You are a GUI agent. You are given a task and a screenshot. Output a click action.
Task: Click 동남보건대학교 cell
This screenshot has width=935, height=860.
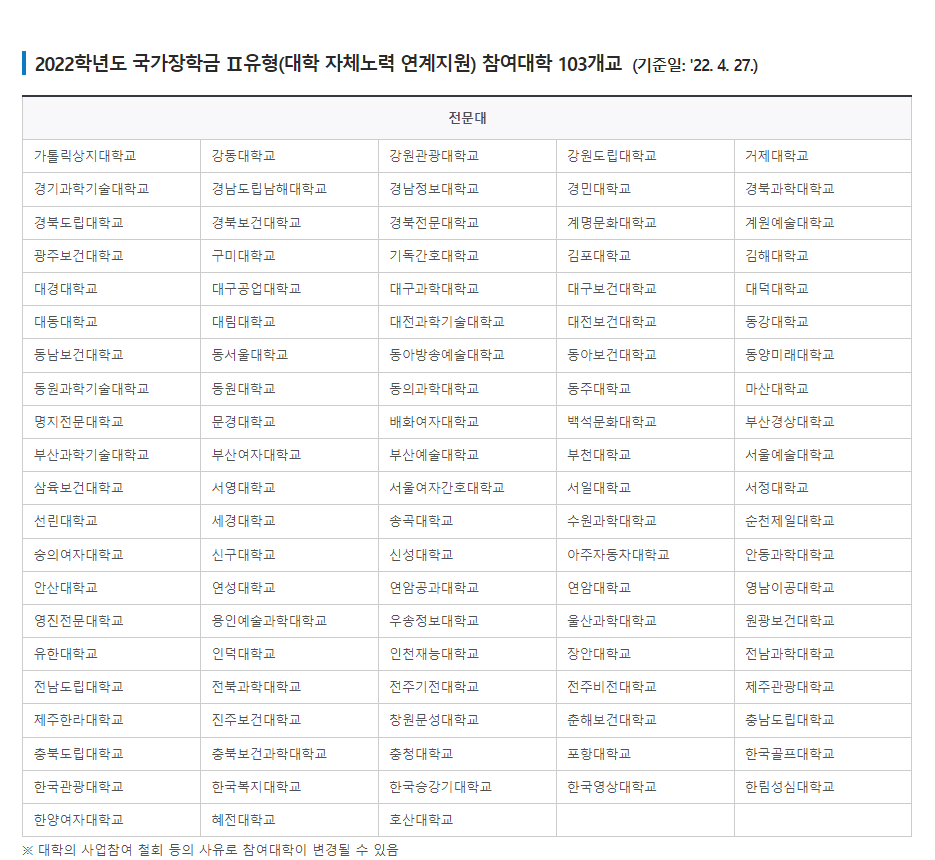coord(112,355)
